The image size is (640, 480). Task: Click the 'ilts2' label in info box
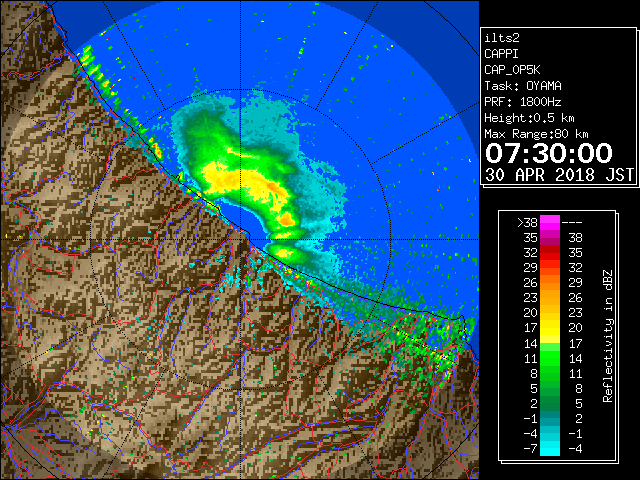502,38
